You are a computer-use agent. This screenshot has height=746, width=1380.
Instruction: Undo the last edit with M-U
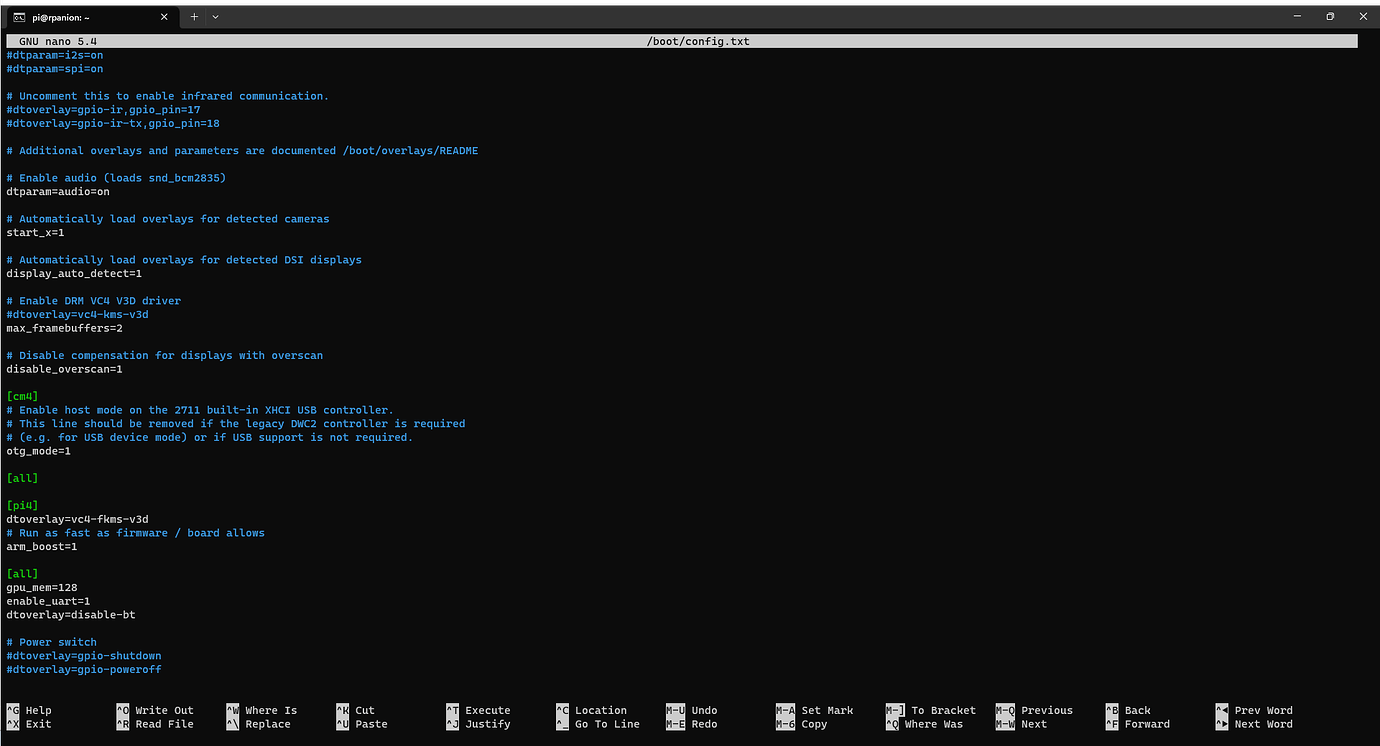tap(697, 710)
